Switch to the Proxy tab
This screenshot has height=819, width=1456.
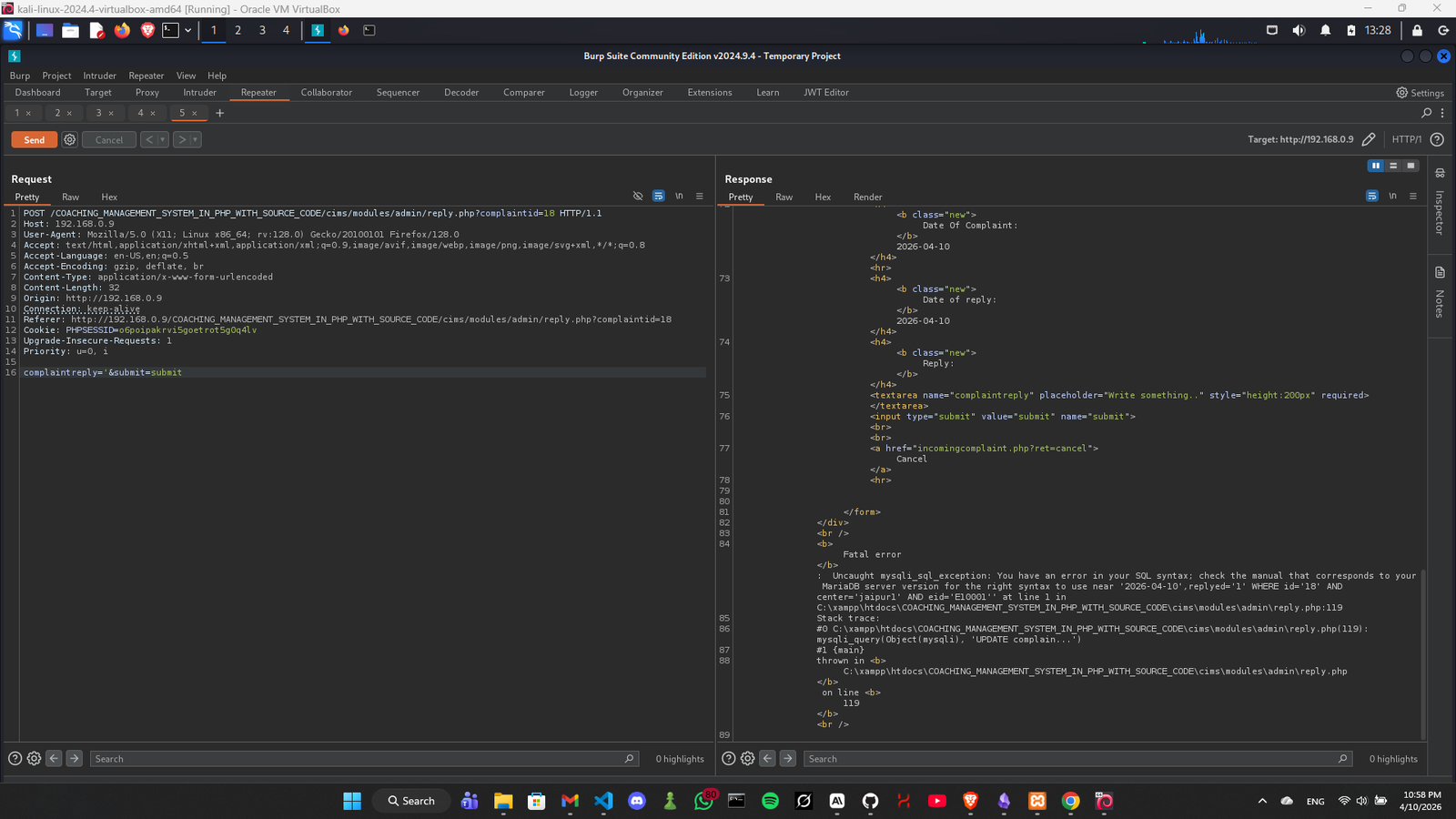pyautogui.click(x=147, y=92)
